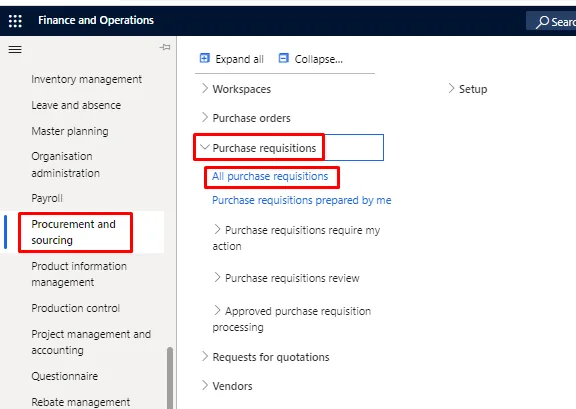Click the Purchase requisitions group label
The width and height of the screenshot is (576, 409).
264,148
